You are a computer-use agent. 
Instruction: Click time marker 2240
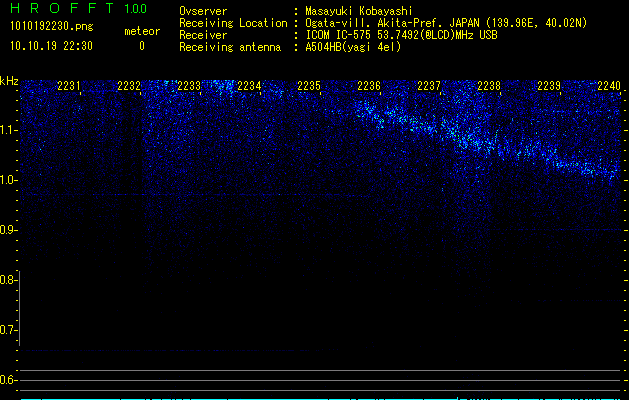(609, 85)
